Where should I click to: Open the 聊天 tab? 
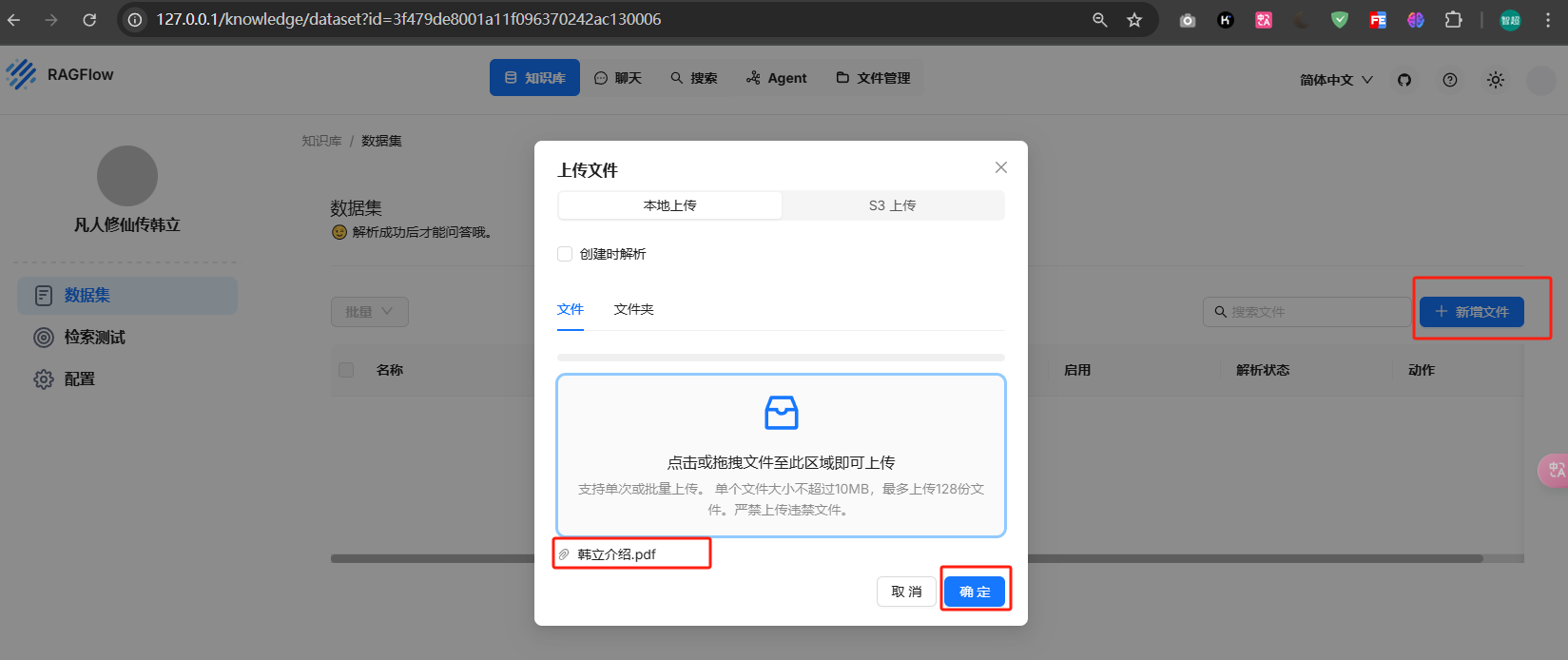point(618,78)
